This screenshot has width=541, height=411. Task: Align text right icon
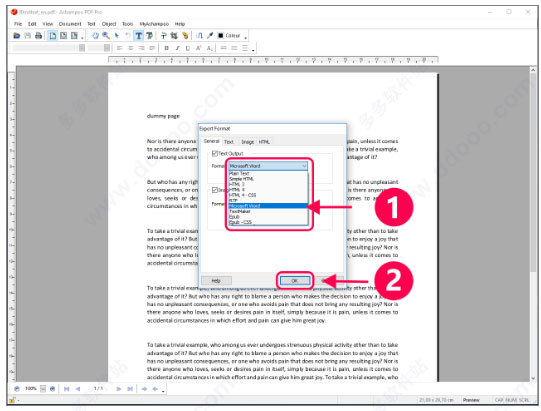pos(141,48)
